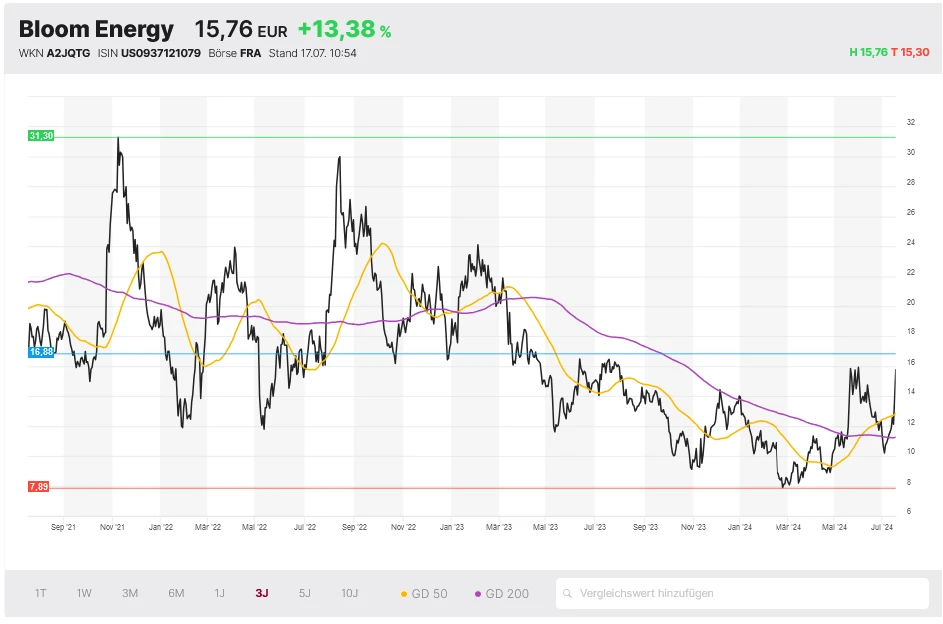Click the red 7,89 low marker
943x624 pixels.
tap(39, 487)
